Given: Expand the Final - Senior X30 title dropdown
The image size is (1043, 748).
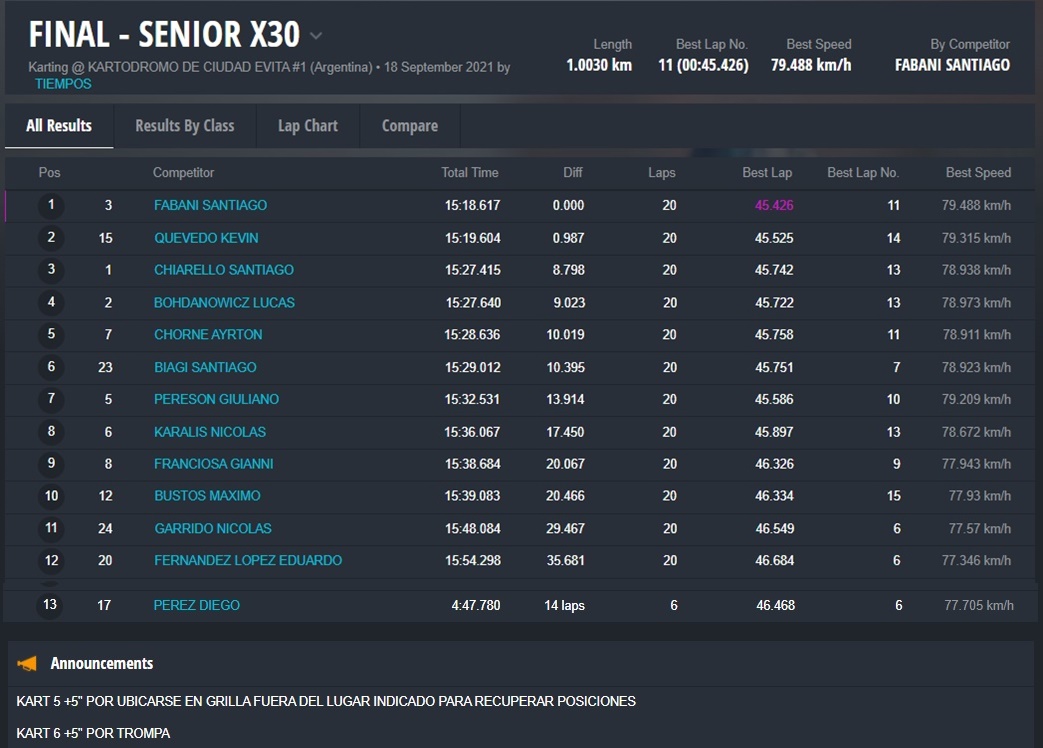Looking at the screenshot, I should 316,36.
